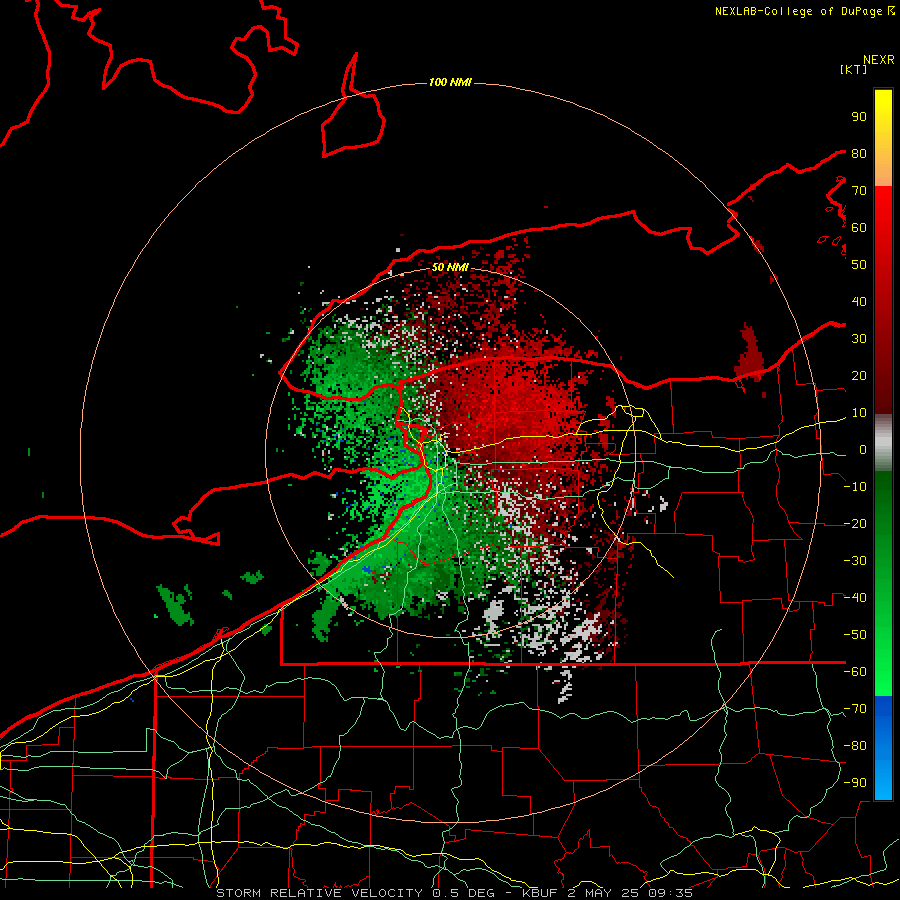Click the -70 value on the velocity legend
Viewport: 900px width, 900px height.
tap(855, 709)
